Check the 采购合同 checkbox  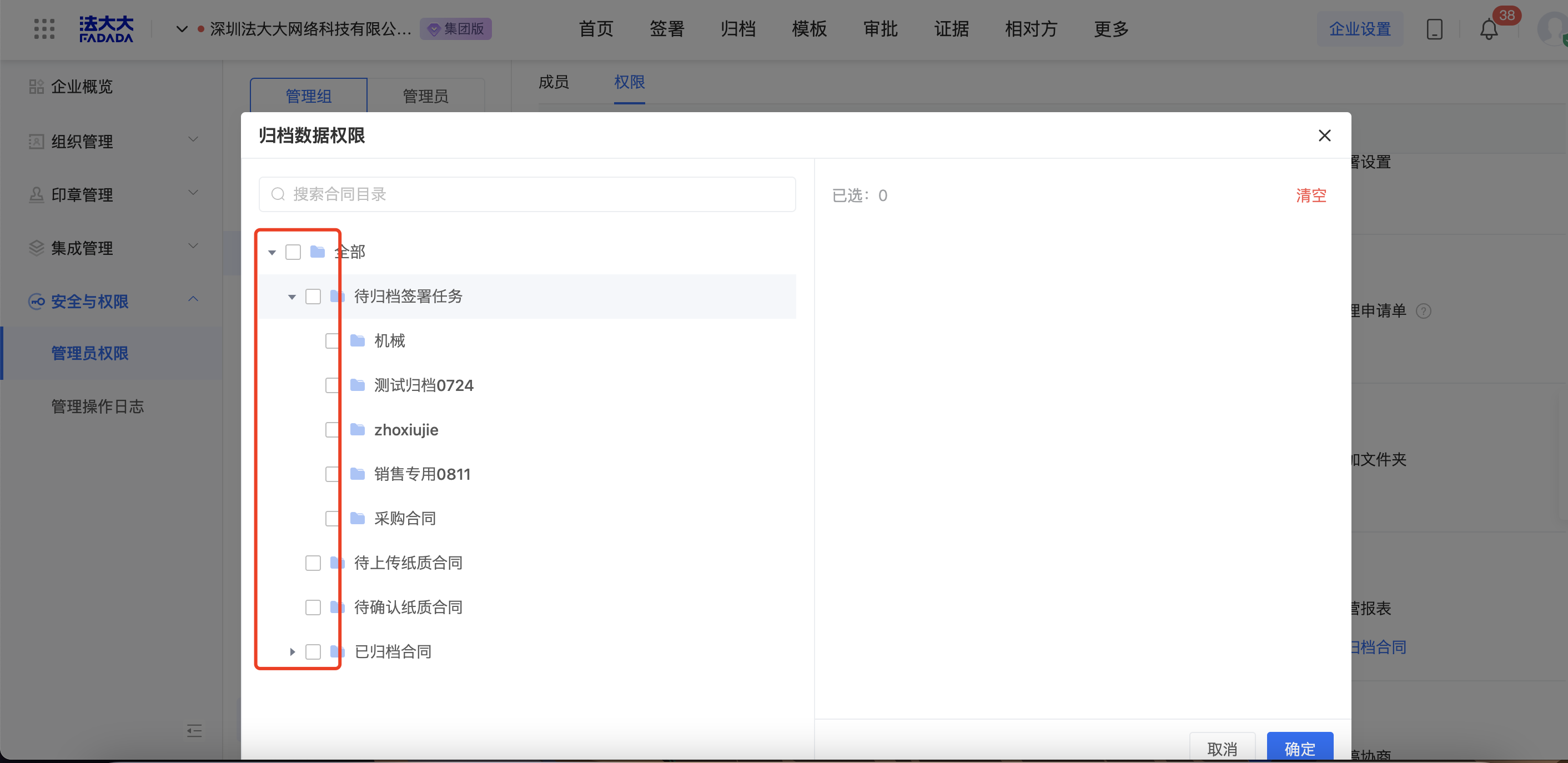coord(333,519)
